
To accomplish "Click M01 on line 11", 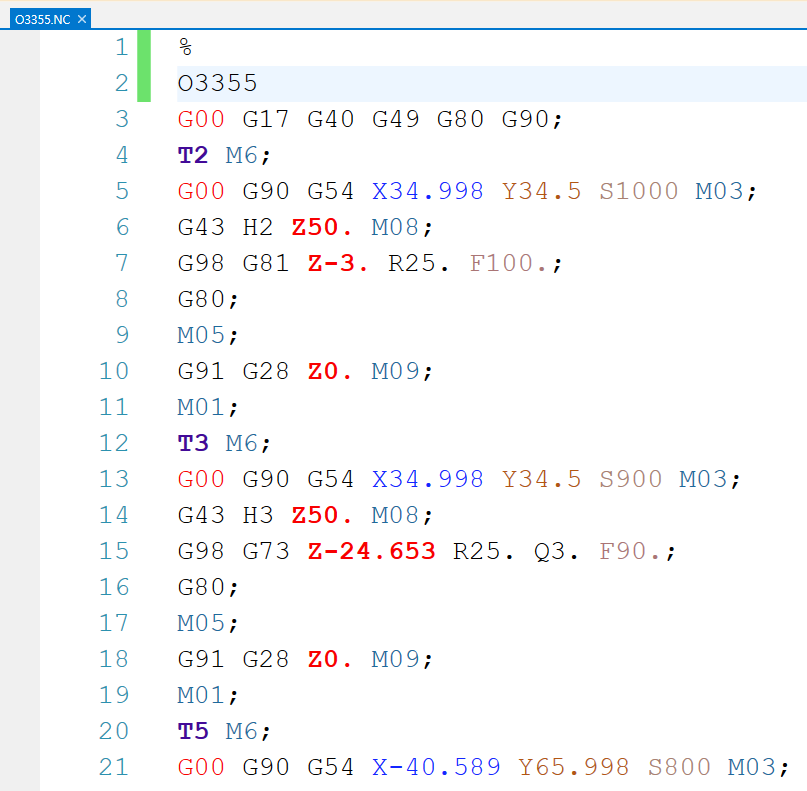I will click(x=201, y=408).
